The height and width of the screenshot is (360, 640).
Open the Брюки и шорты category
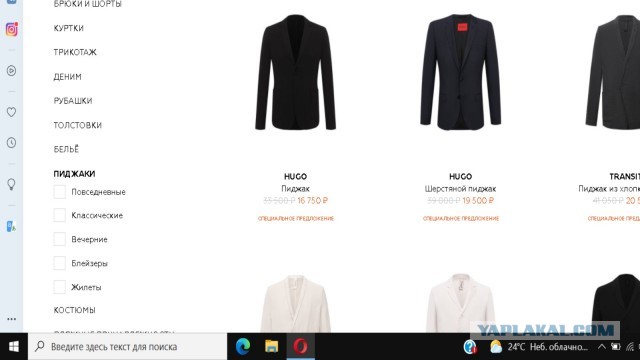(x=87, y=4)
